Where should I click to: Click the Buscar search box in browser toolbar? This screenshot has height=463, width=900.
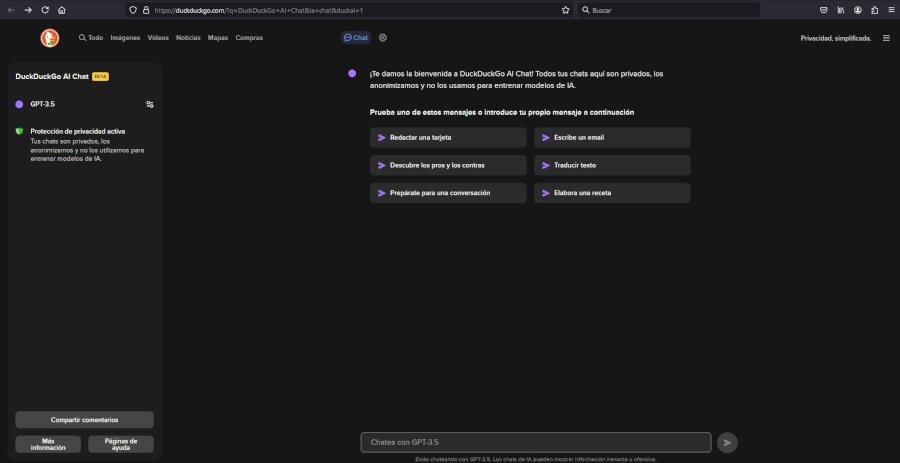pos(669,10)
